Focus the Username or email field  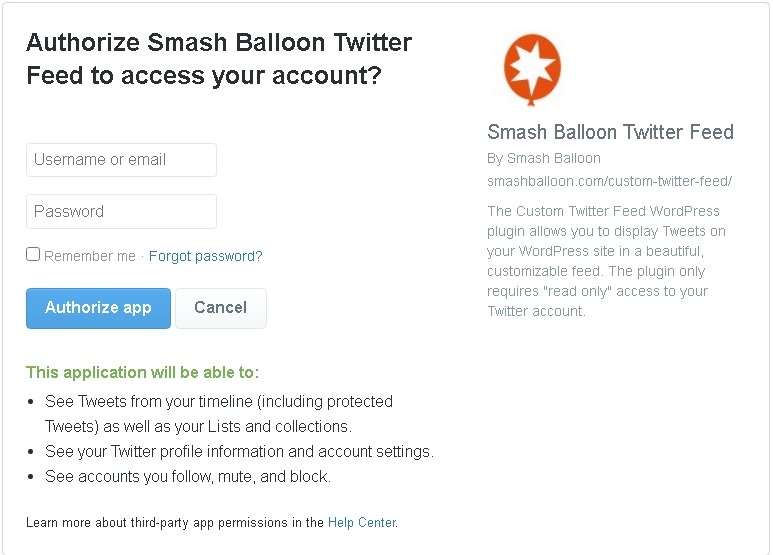(121, 160)
